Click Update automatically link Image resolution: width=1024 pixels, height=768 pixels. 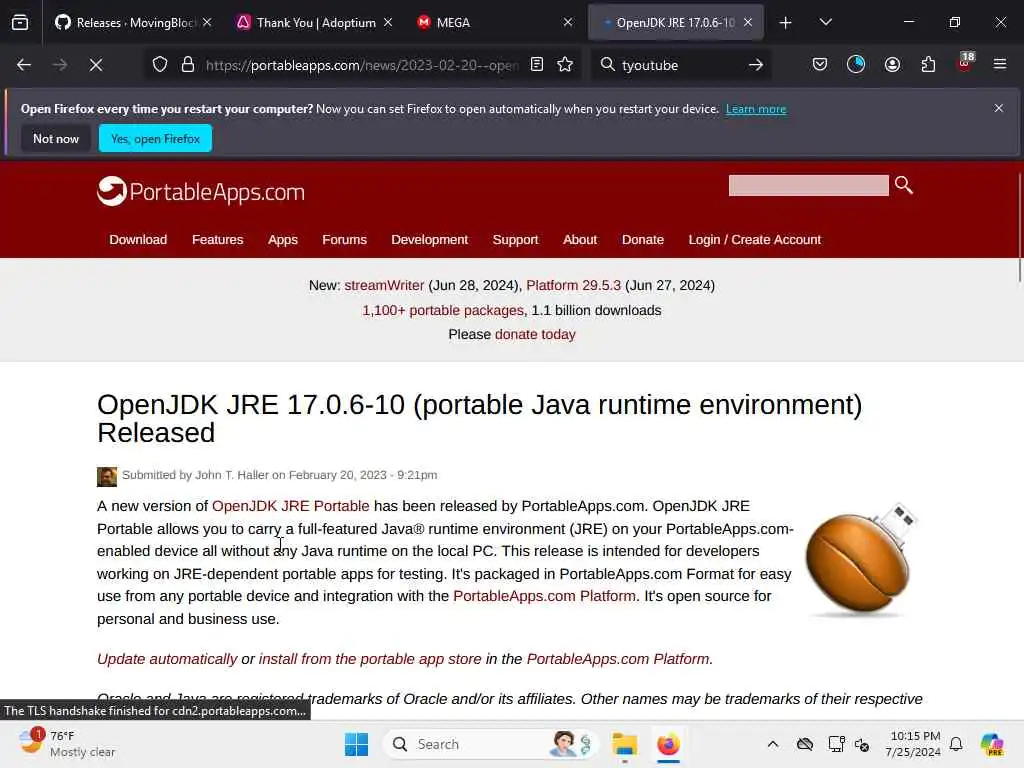point(167,659)
